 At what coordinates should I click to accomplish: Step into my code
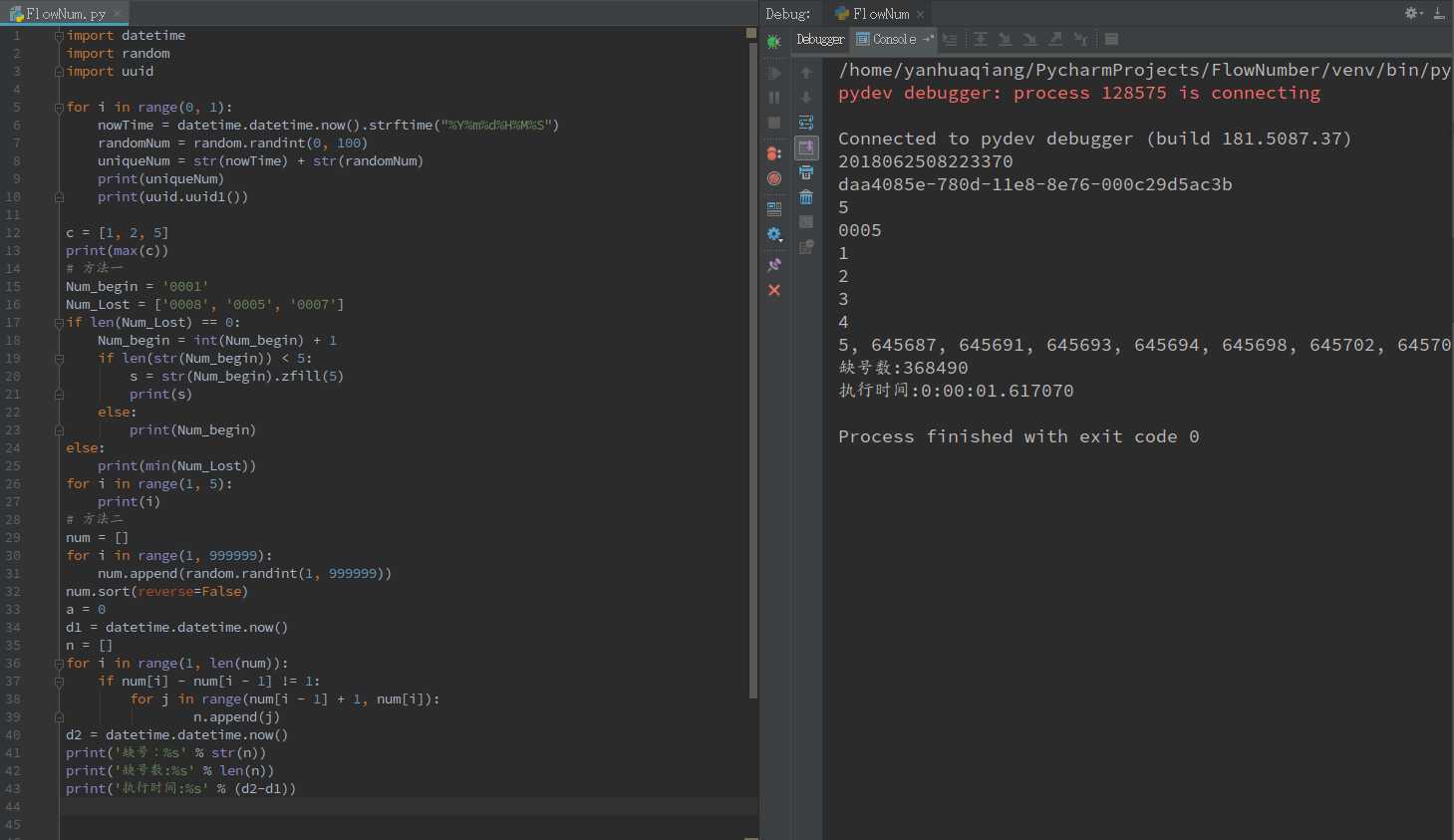click(x=1030, y=40)
